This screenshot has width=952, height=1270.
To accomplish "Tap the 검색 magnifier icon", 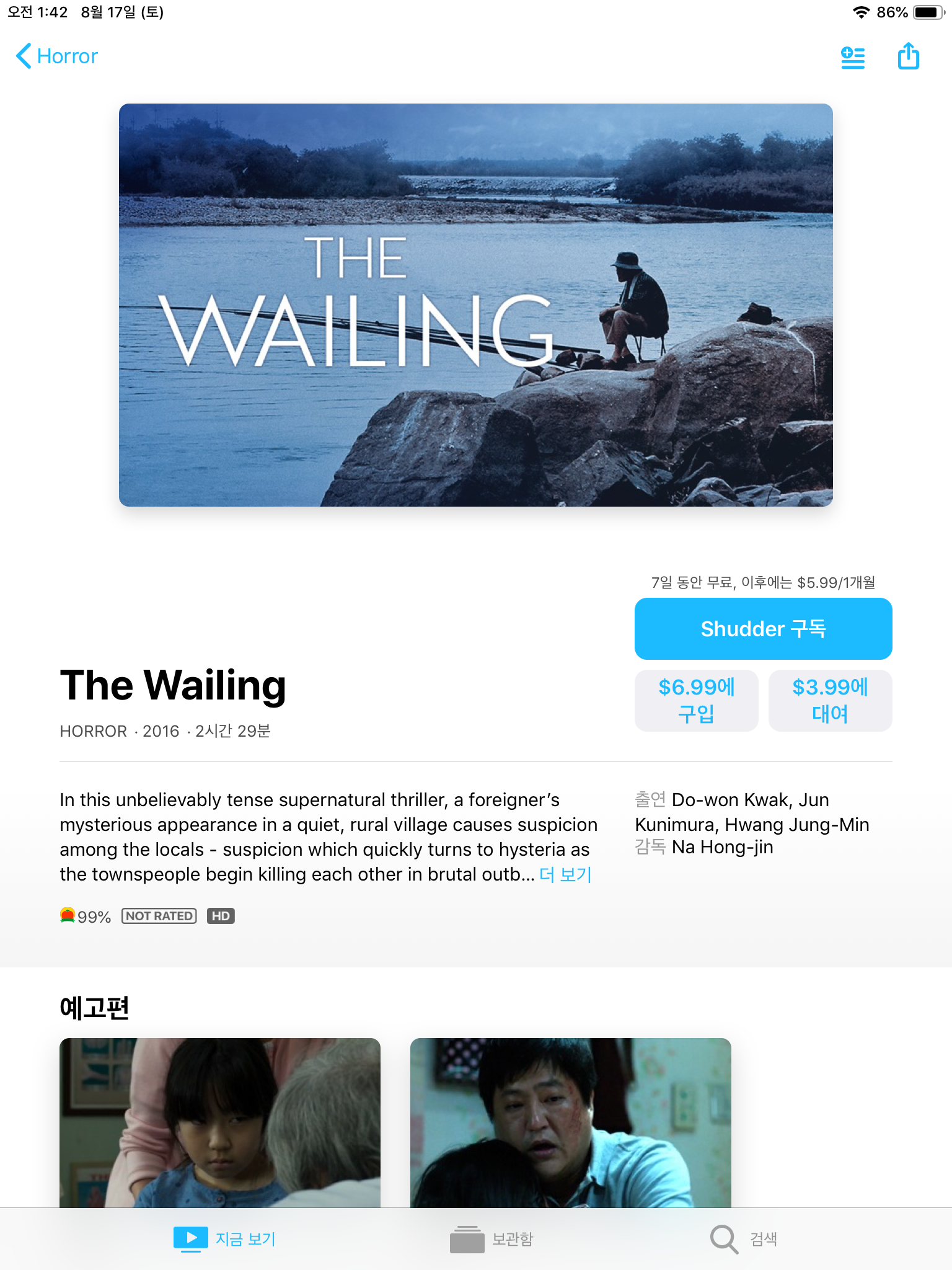I will pos(724,1239).
